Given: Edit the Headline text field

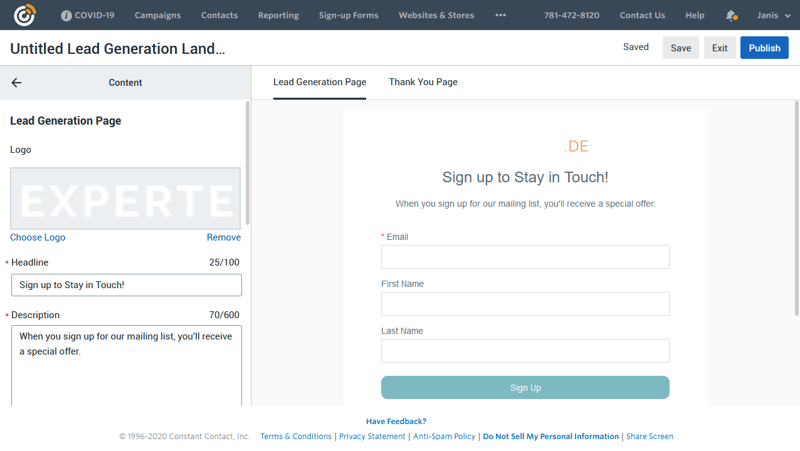Looking at the screenshot, I should click(x=127, y=285).
